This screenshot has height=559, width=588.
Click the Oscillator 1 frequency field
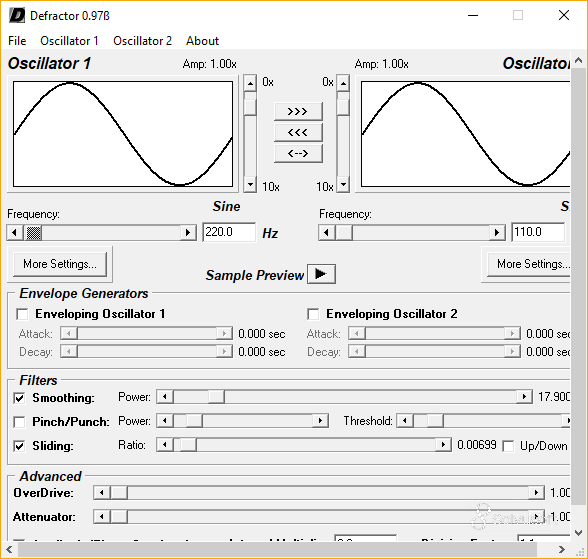(x=229, y=232)
